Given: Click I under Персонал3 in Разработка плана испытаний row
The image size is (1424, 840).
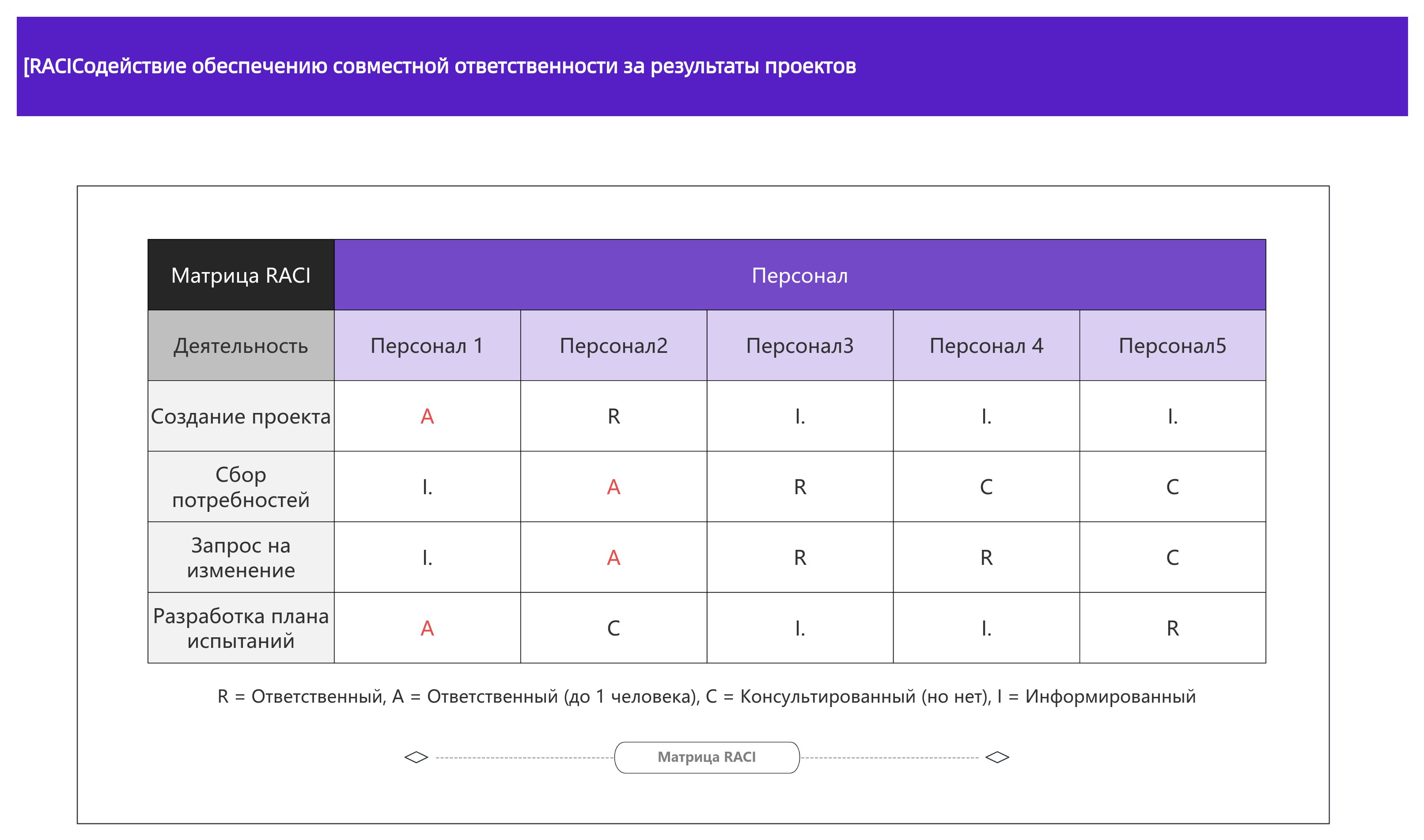Looking at the screenshot, I should pos(800,628).
